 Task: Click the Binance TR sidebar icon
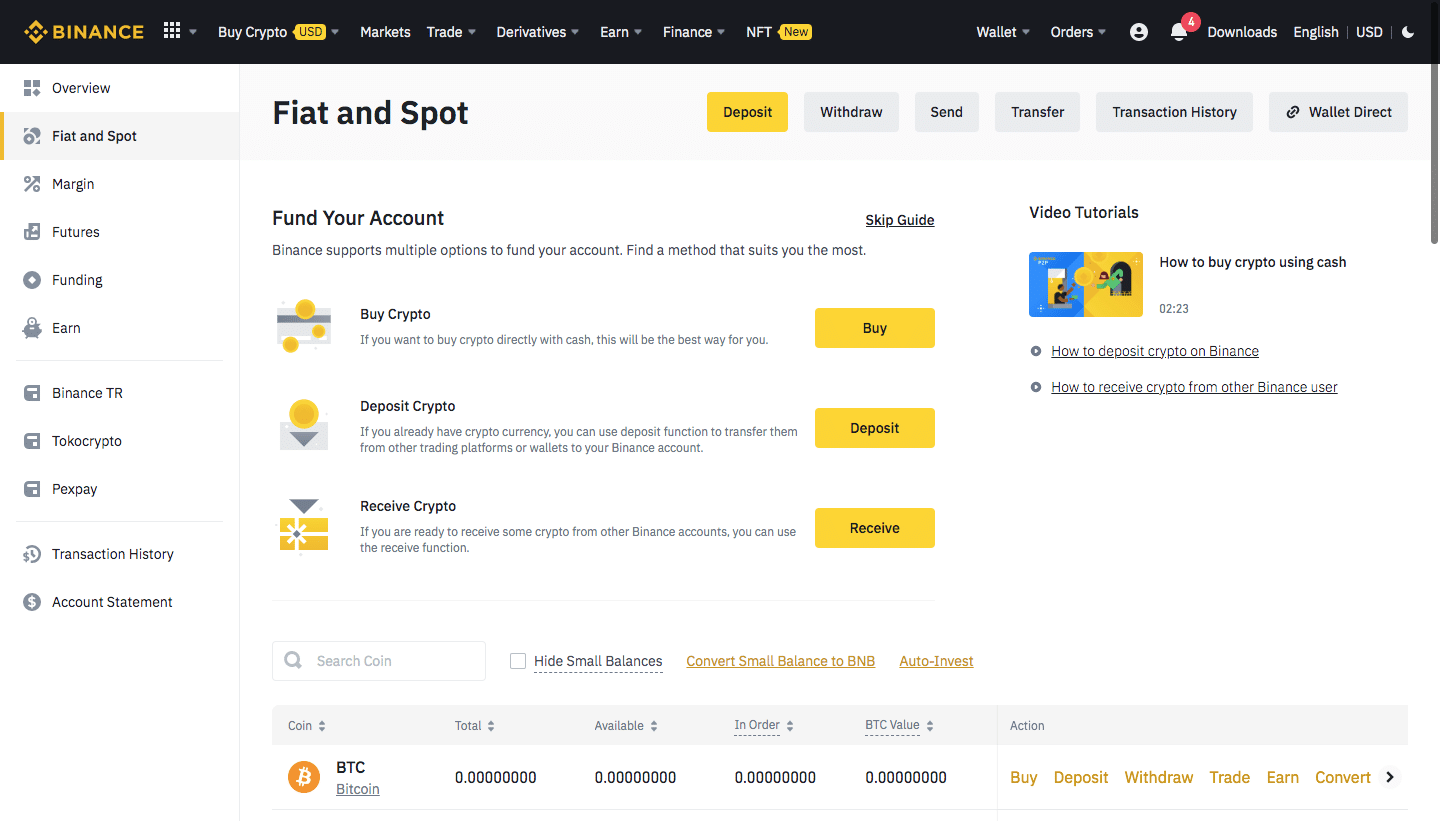32,393
